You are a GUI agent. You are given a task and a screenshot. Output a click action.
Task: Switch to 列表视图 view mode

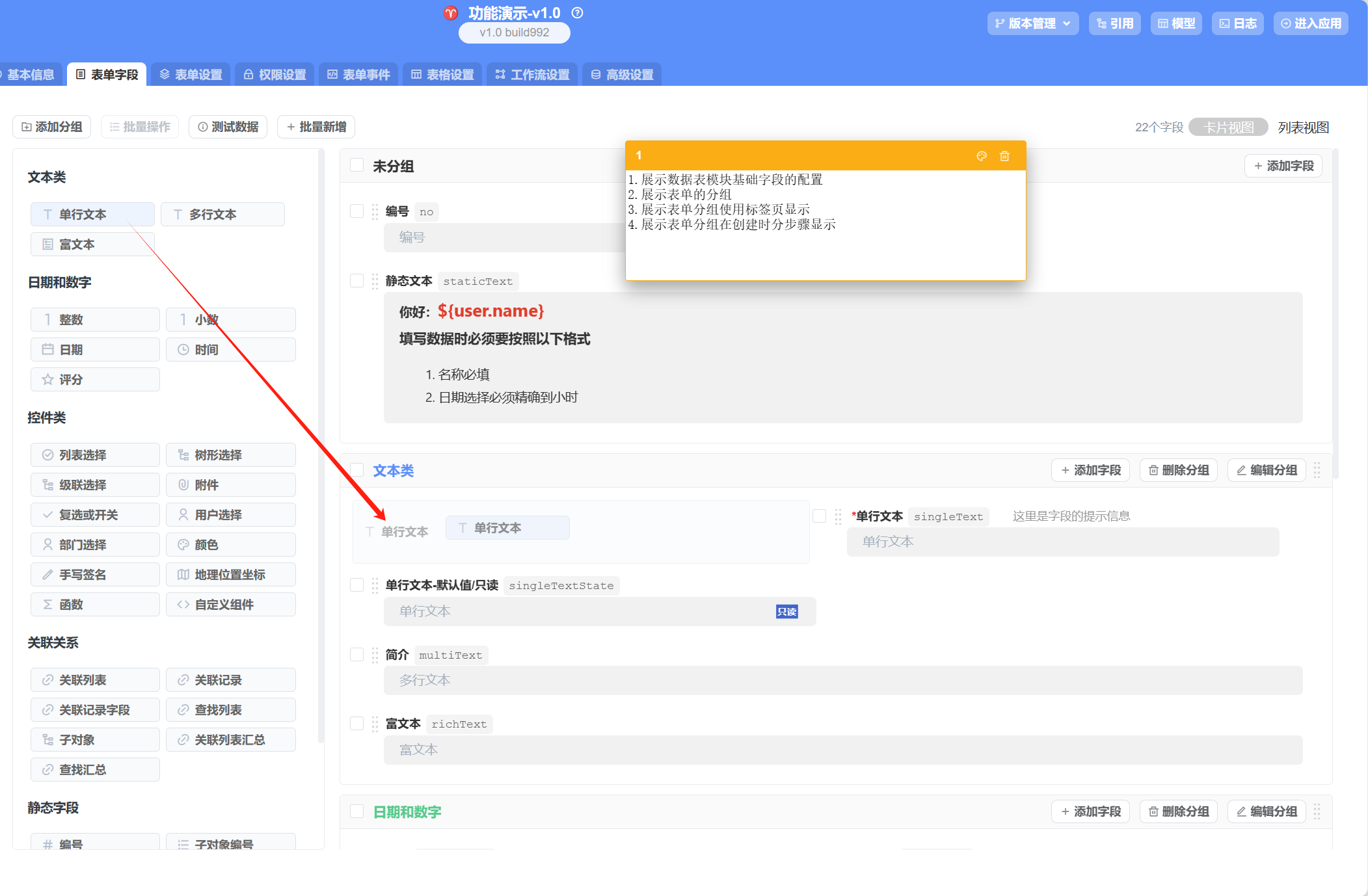pos(1303,127)
